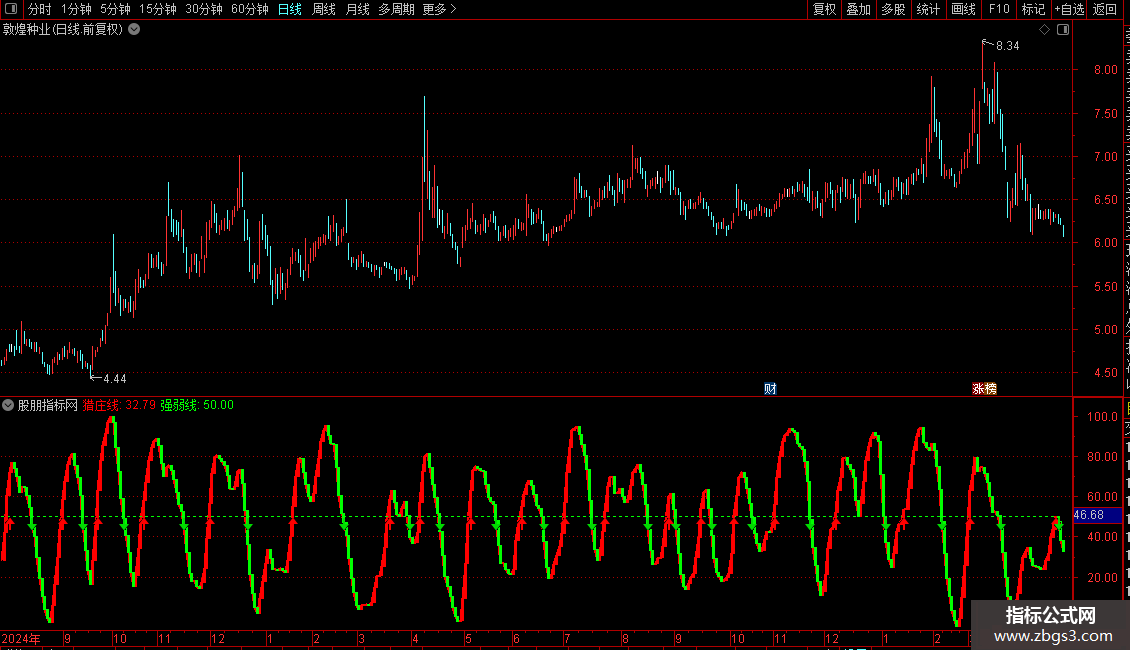Click the 6.00 price axis label

pyautogui.click(x=1105, y=243)
